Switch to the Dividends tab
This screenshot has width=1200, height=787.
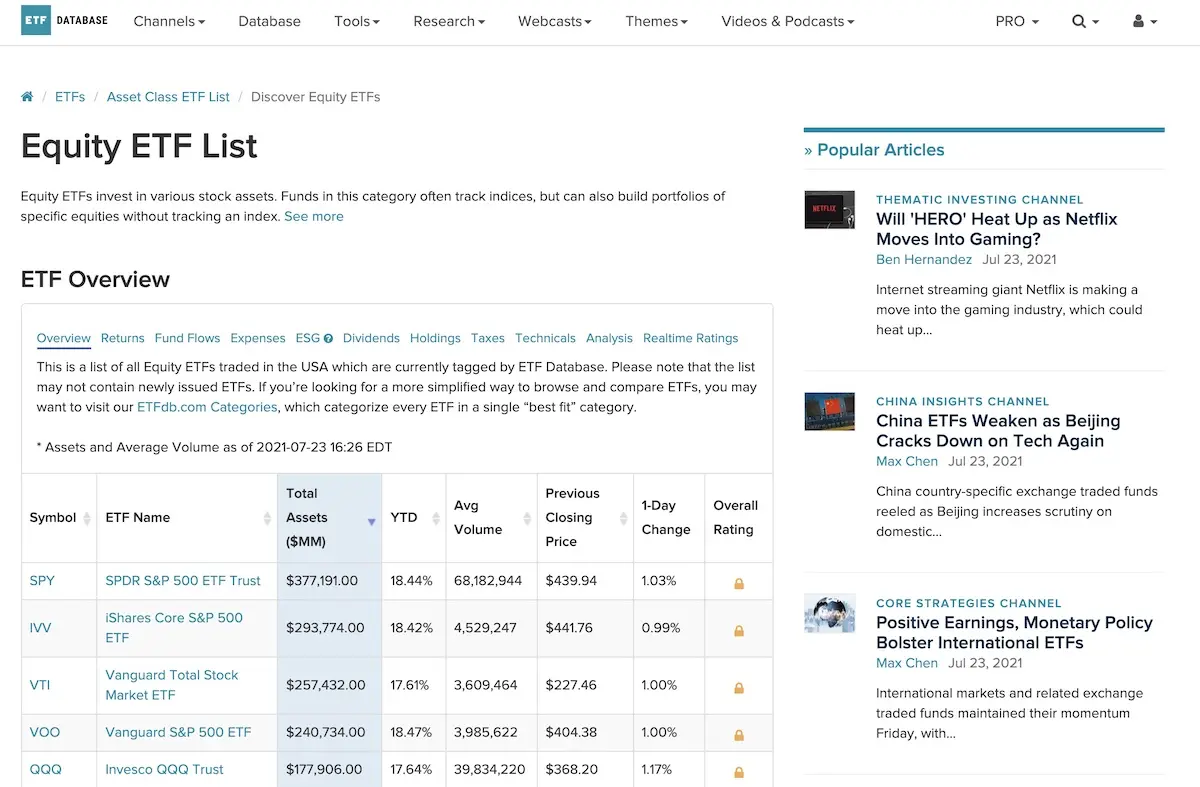point(371,338)
